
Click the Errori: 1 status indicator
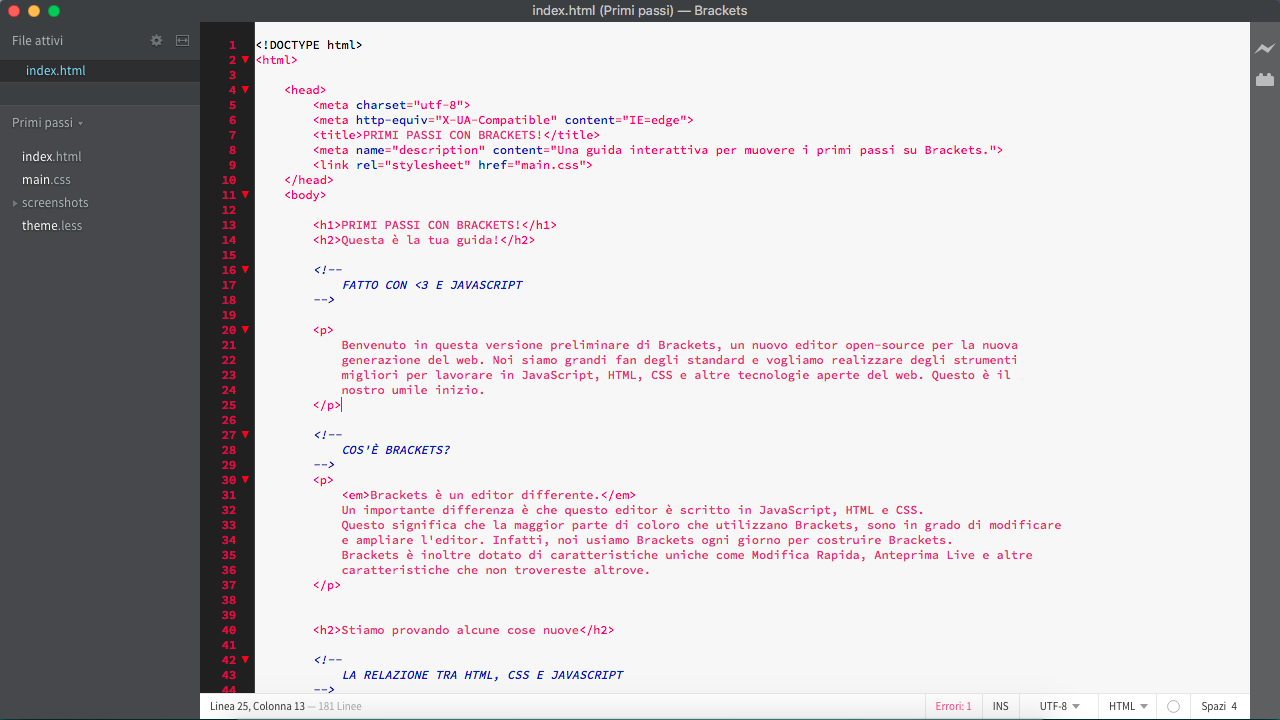coord(953,706)
